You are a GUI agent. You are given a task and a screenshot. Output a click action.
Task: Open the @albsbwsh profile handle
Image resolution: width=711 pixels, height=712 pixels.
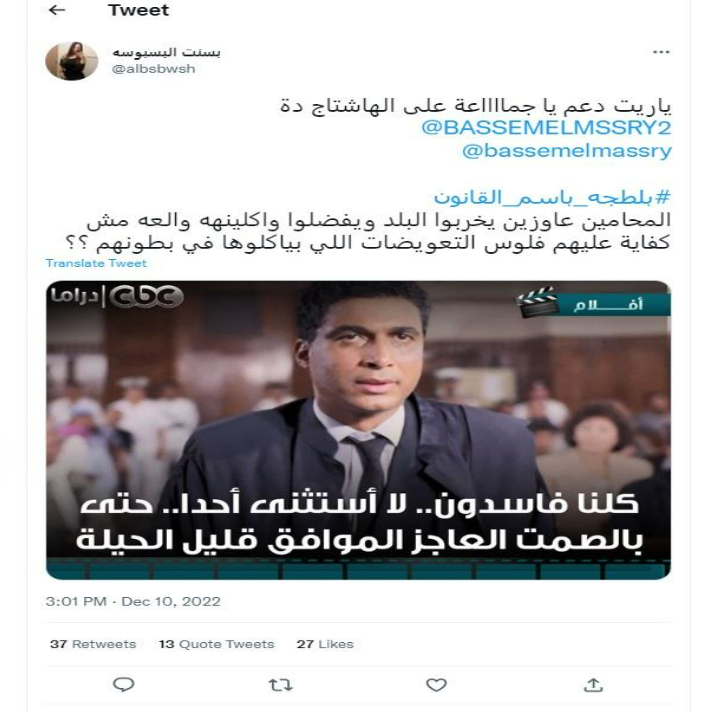click(x=153, y=69)
